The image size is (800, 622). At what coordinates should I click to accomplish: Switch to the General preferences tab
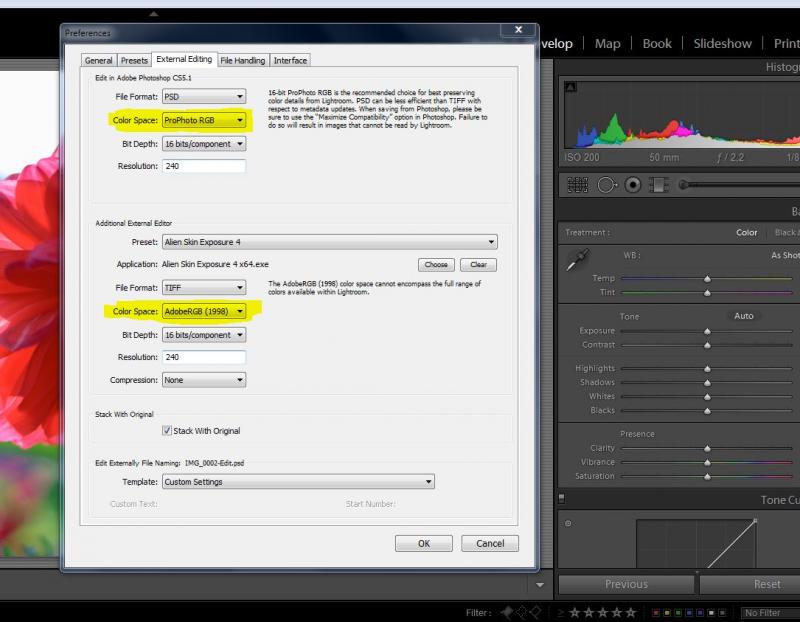(98, 60)
